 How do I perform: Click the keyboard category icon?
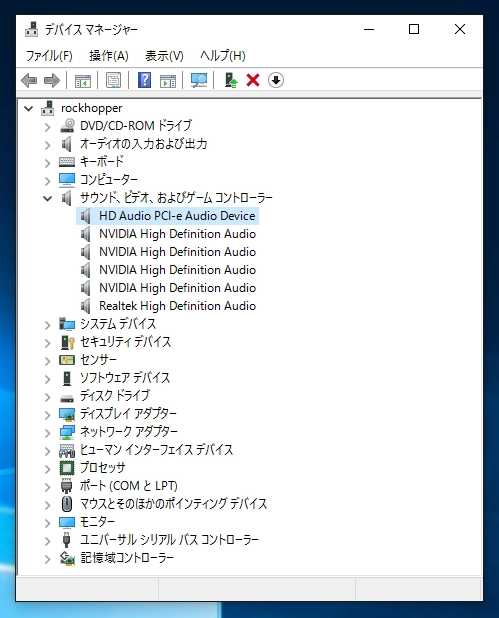tap(67, 162)
